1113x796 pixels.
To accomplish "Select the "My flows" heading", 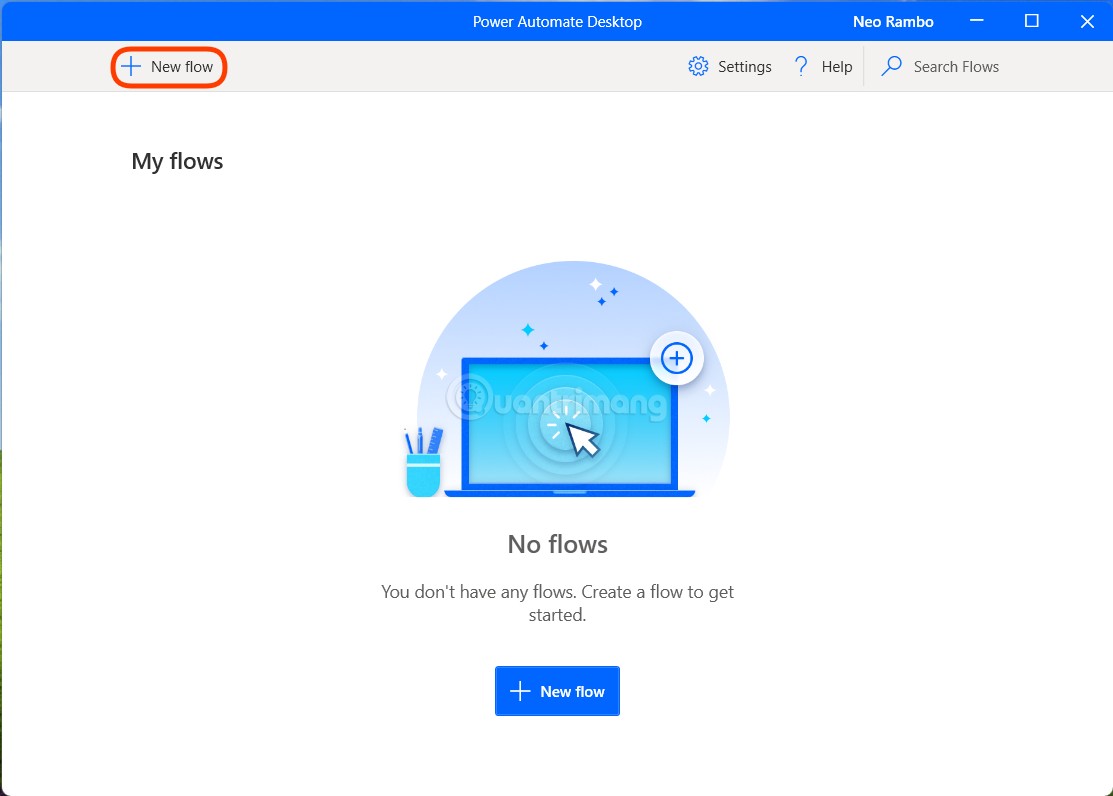I will (x=177, y=161).
